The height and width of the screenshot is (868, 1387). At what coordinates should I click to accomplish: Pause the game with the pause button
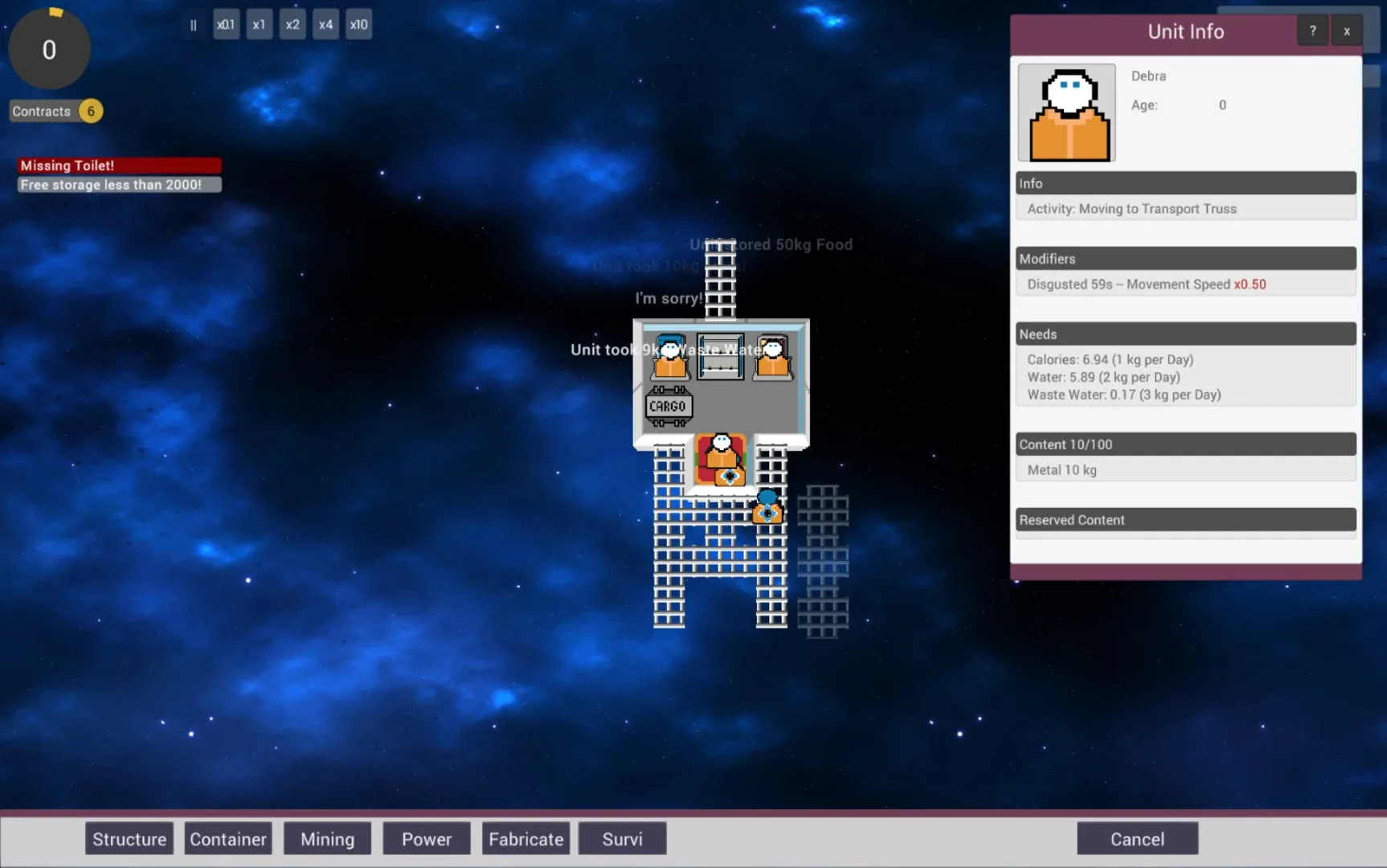coord(193,25)
